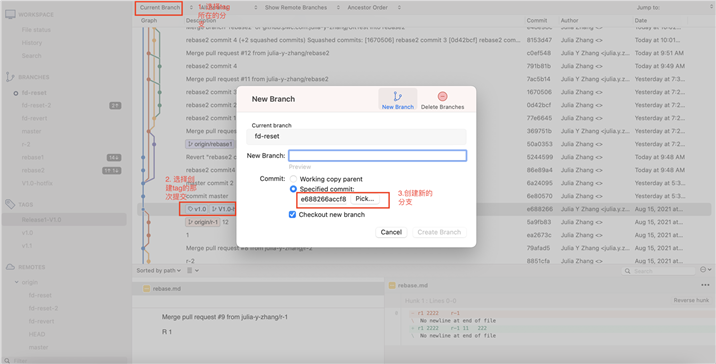The width and height of the screenshot is (716, 364).
Task: Select the local master branch
Action: pyautogui.click(x=32, y=132)
